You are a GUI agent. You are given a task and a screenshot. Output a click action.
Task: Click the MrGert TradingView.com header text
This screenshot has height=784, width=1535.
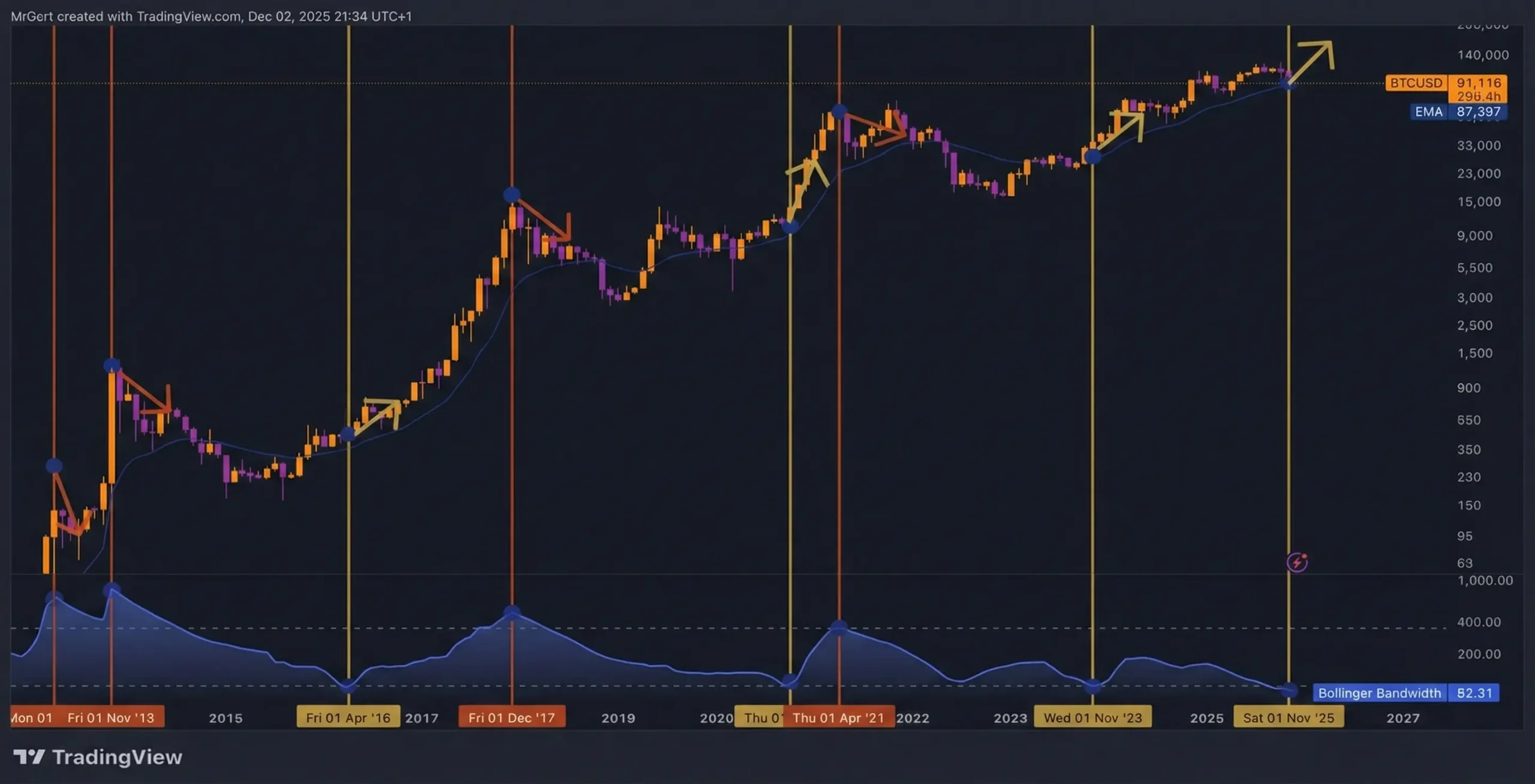coord(211,16)
